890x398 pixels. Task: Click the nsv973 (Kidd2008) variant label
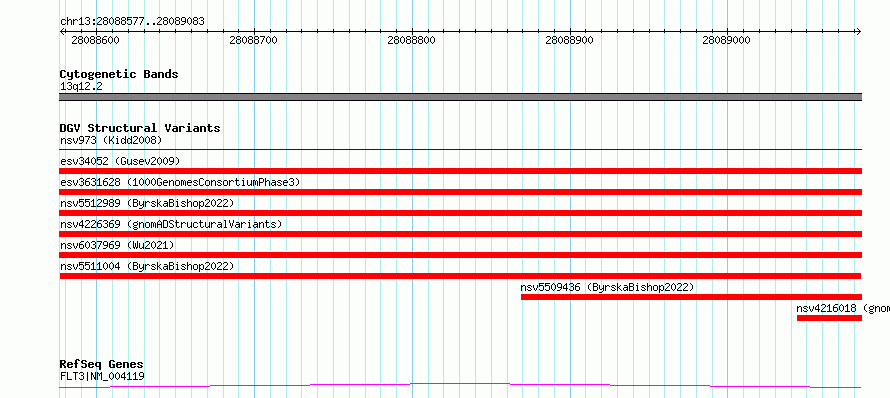[111, 140]
